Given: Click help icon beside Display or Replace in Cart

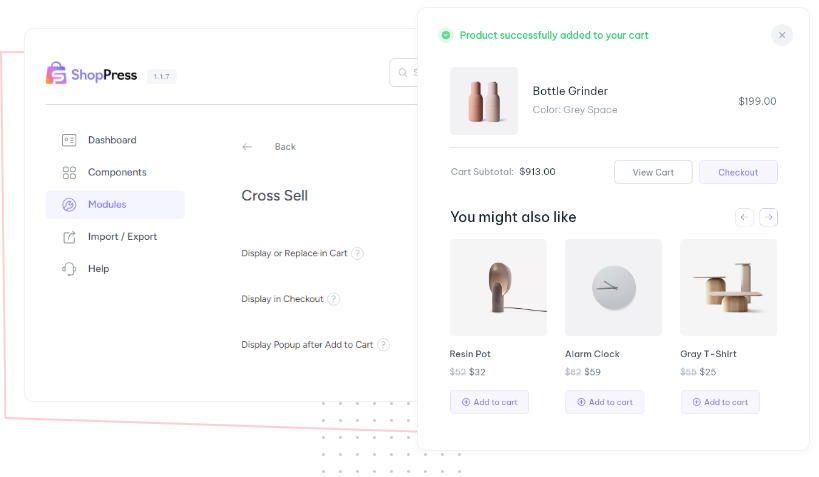Looking at the screenshot, I should tap(357, 253).
